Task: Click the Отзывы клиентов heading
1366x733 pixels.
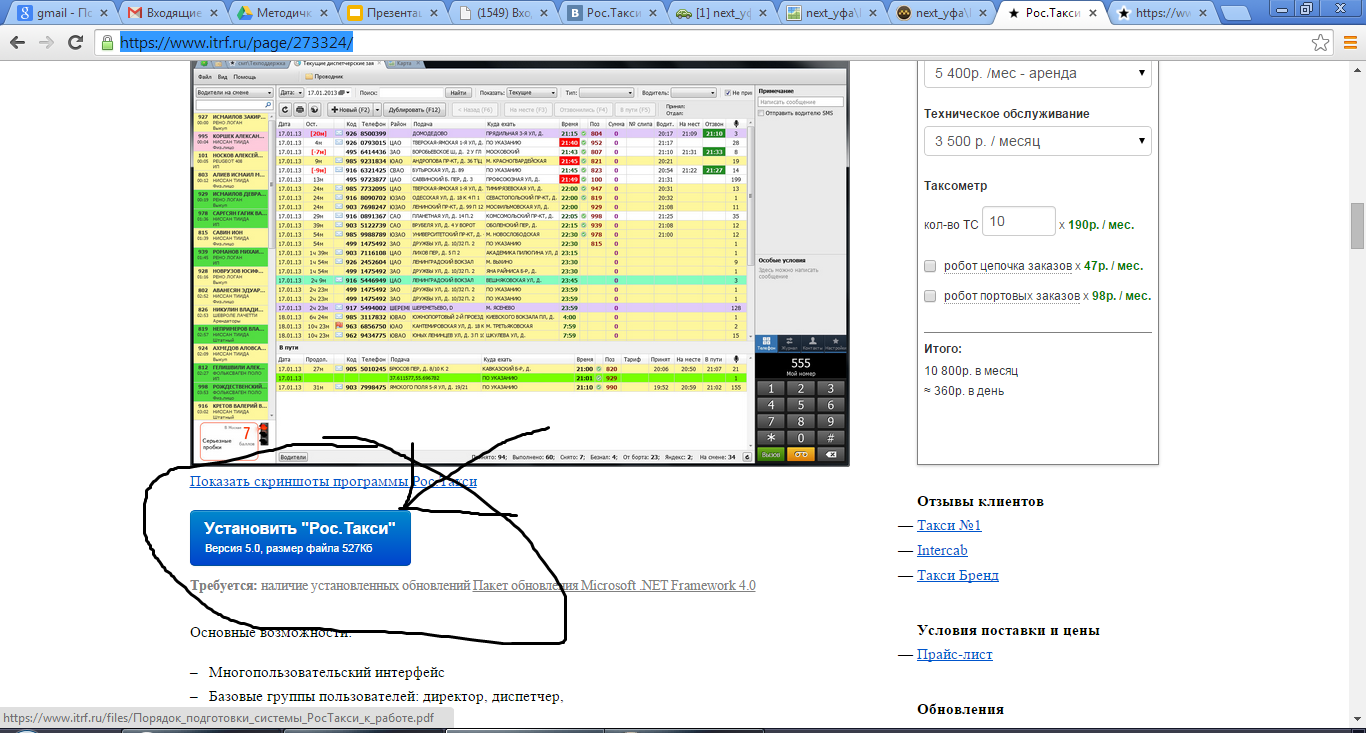Action: [980, 501]
